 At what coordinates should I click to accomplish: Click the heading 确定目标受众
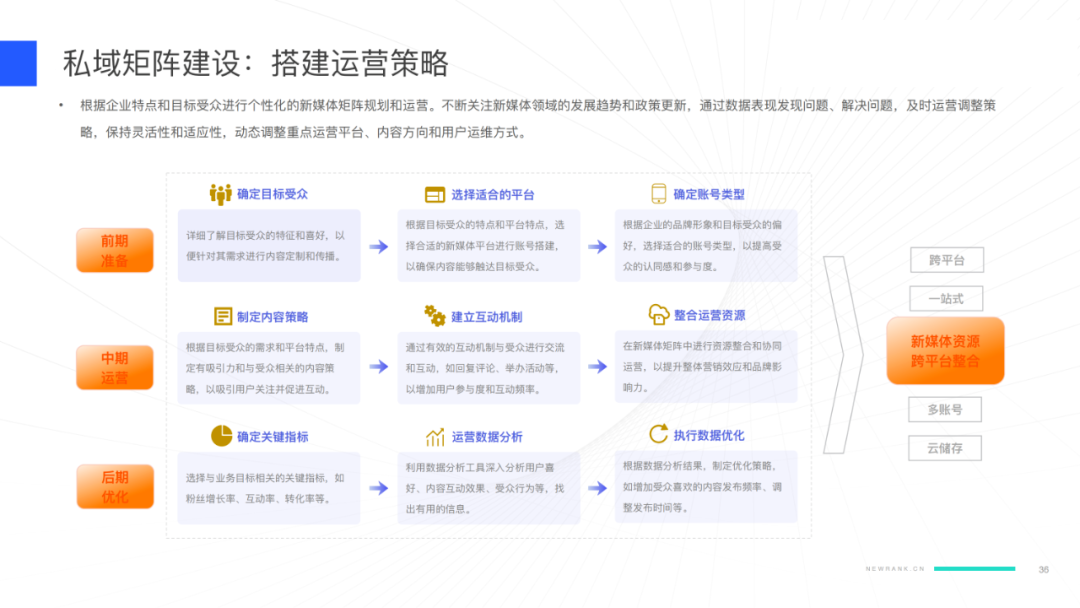pos(272,194)
